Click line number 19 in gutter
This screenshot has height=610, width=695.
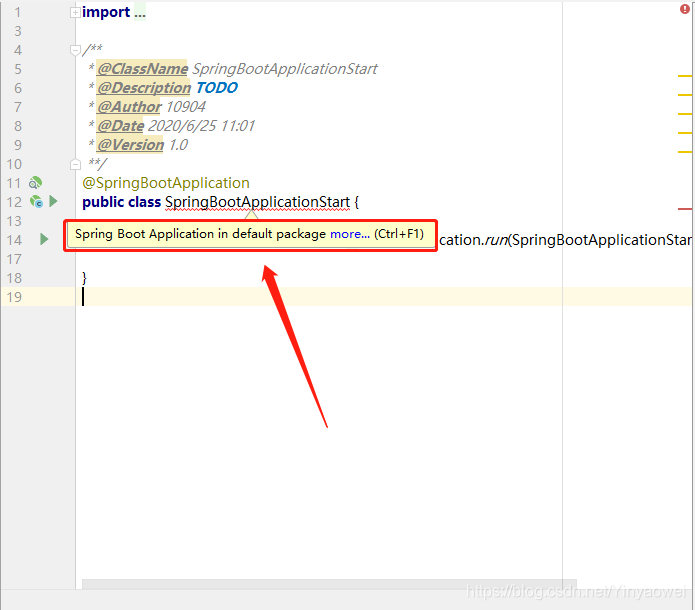click(14, 297)
